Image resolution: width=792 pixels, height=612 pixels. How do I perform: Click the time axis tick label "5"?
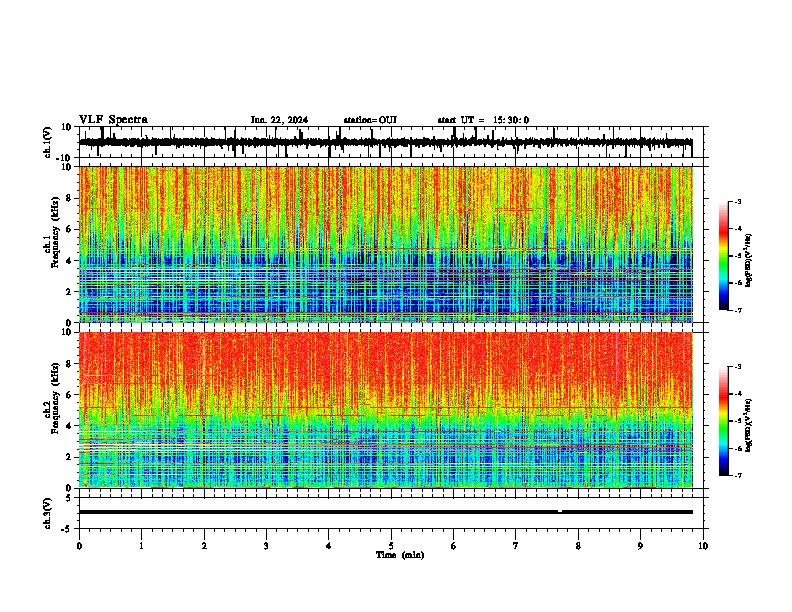click(x=391, y=546)
